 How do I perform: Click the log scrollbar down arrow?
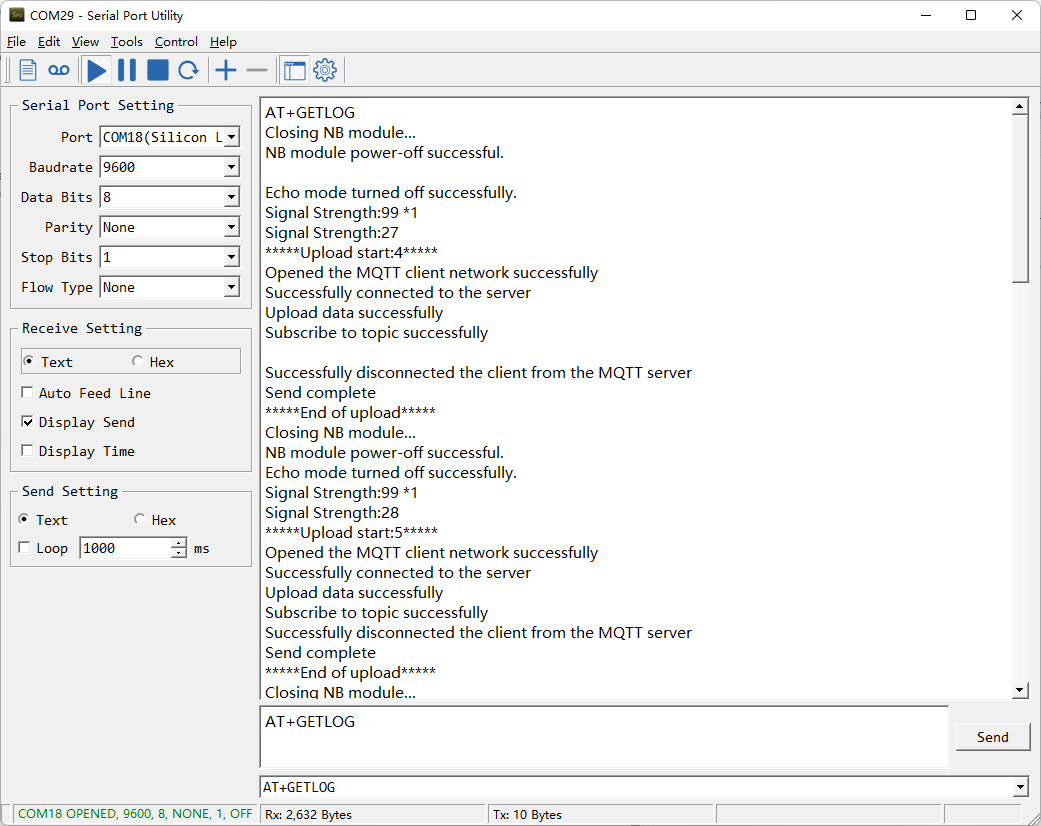1020,691
